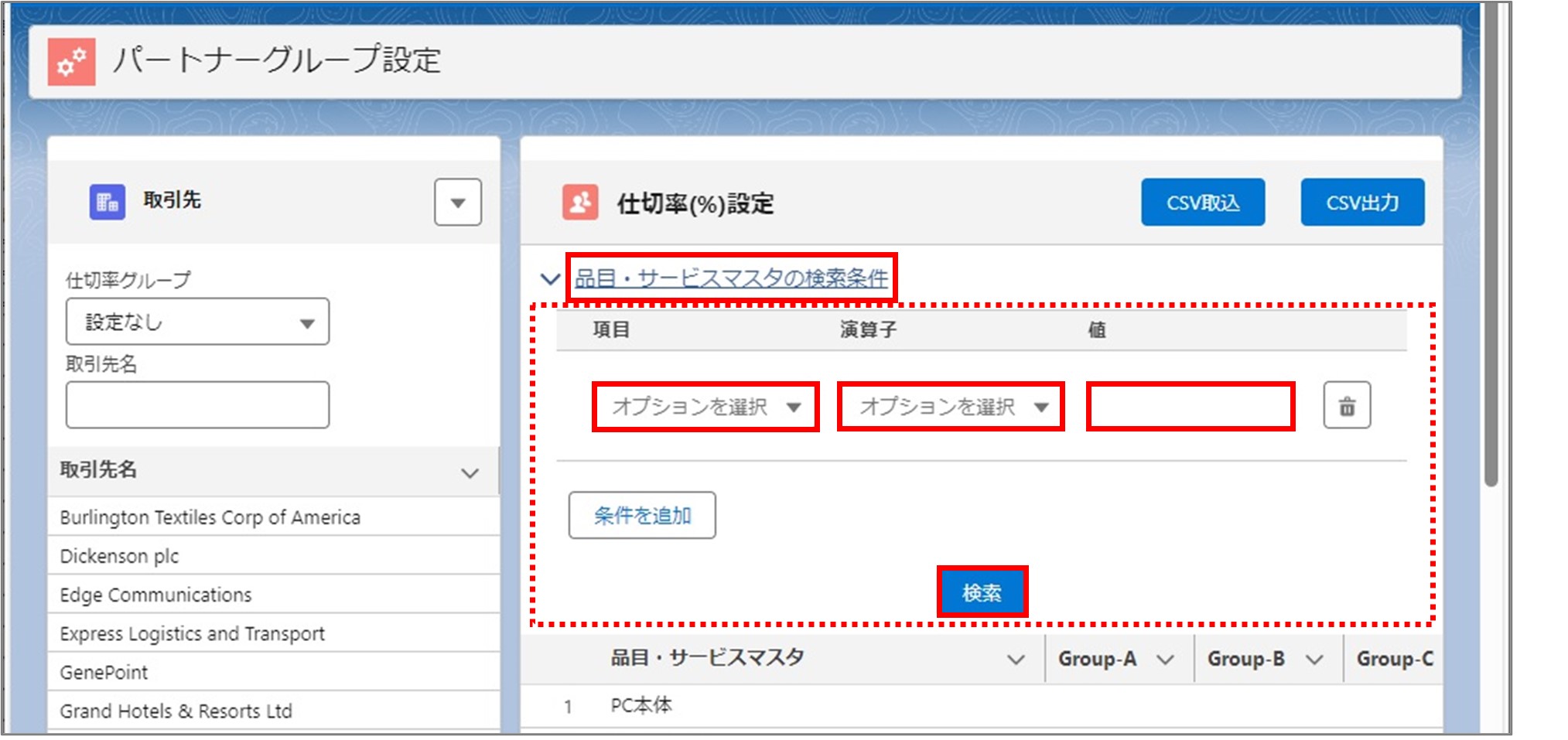
Task: Select the Edge Communications account row
Action: click(x=273, y=594)
